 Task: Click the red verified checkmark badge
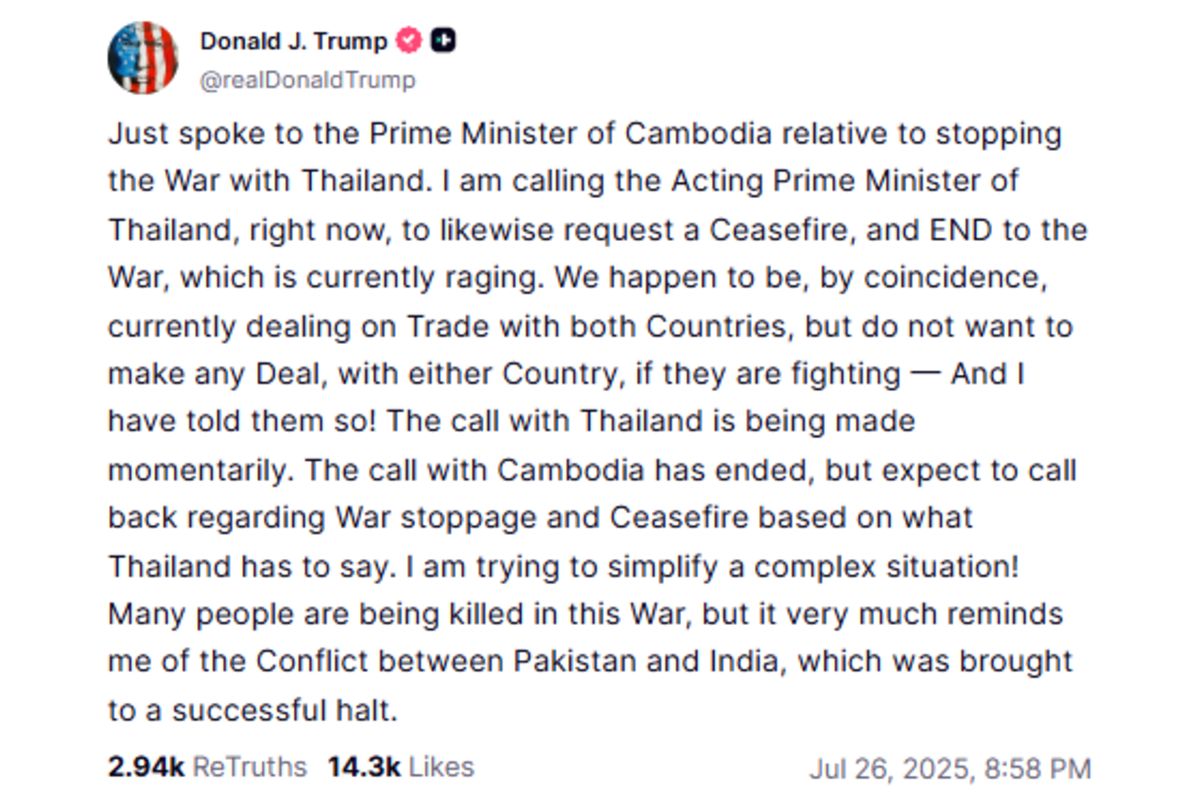pos(409,41)
